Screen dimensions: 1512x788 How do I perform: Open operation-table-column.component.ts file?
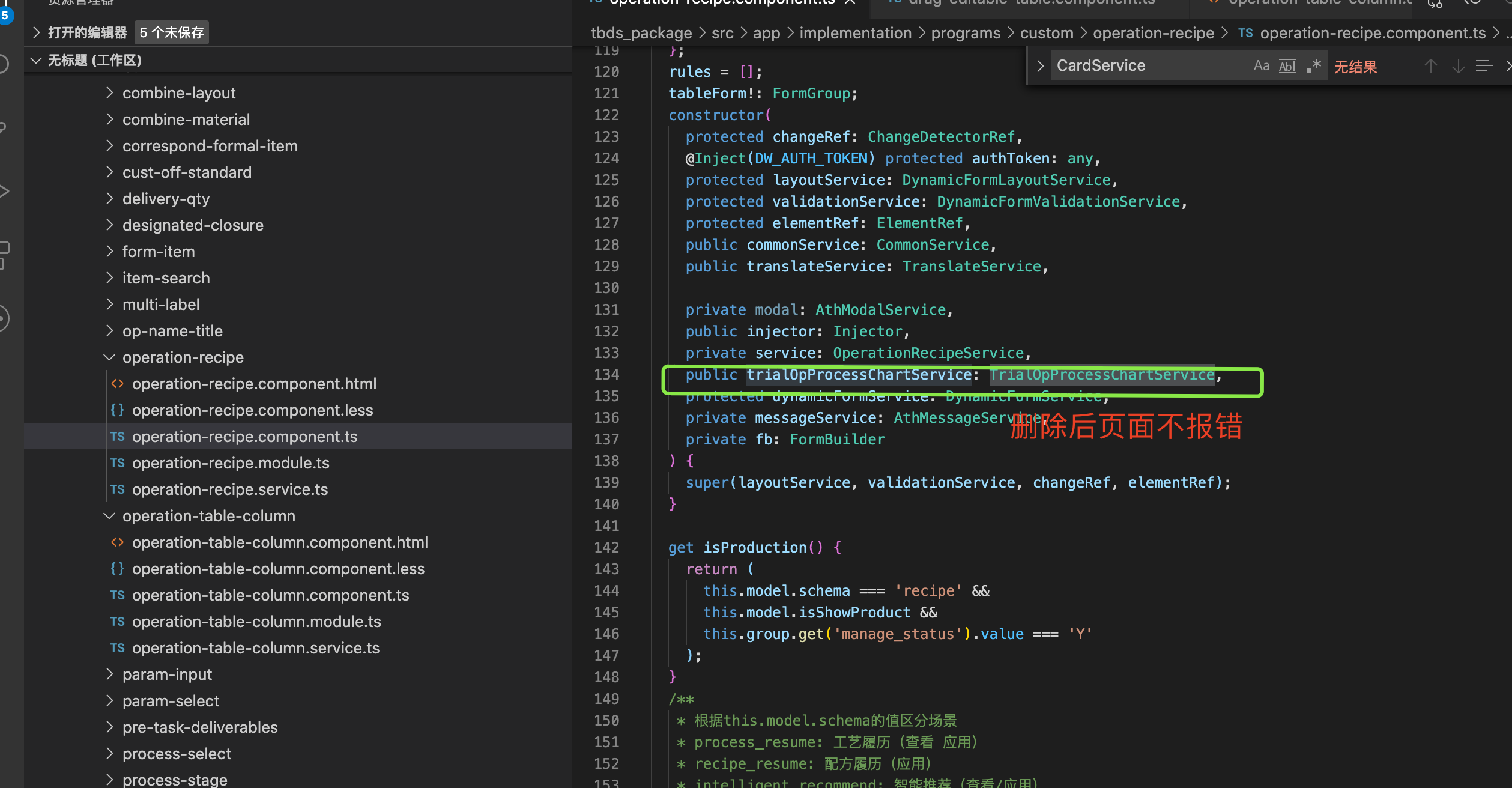click(x=270, y=595)
